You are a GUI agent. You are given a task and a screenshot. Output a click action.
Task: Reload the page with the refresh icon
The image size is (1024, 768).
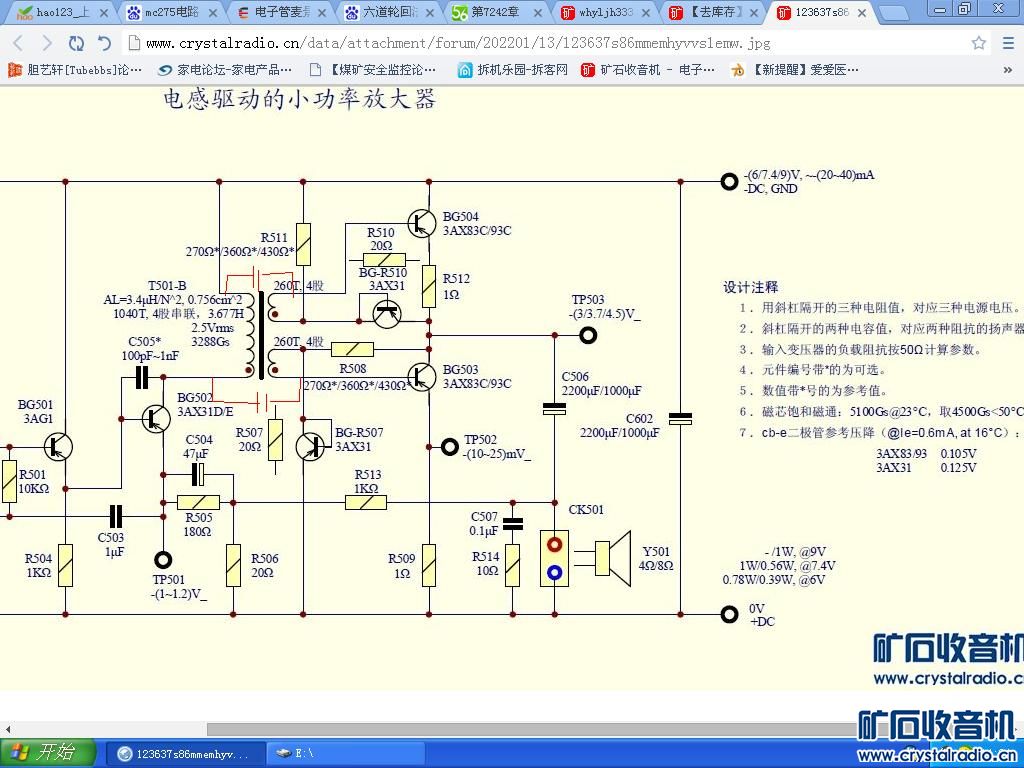tap(76, 43)
